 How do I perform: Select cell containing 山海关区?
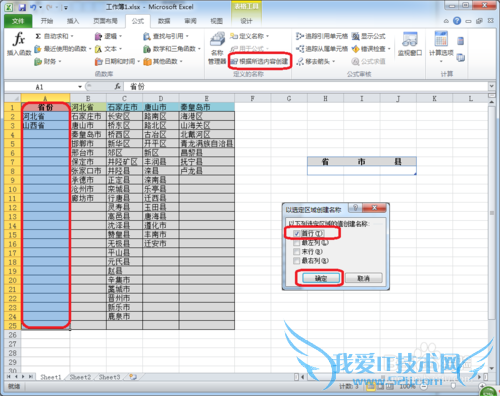tap(207, 126)
